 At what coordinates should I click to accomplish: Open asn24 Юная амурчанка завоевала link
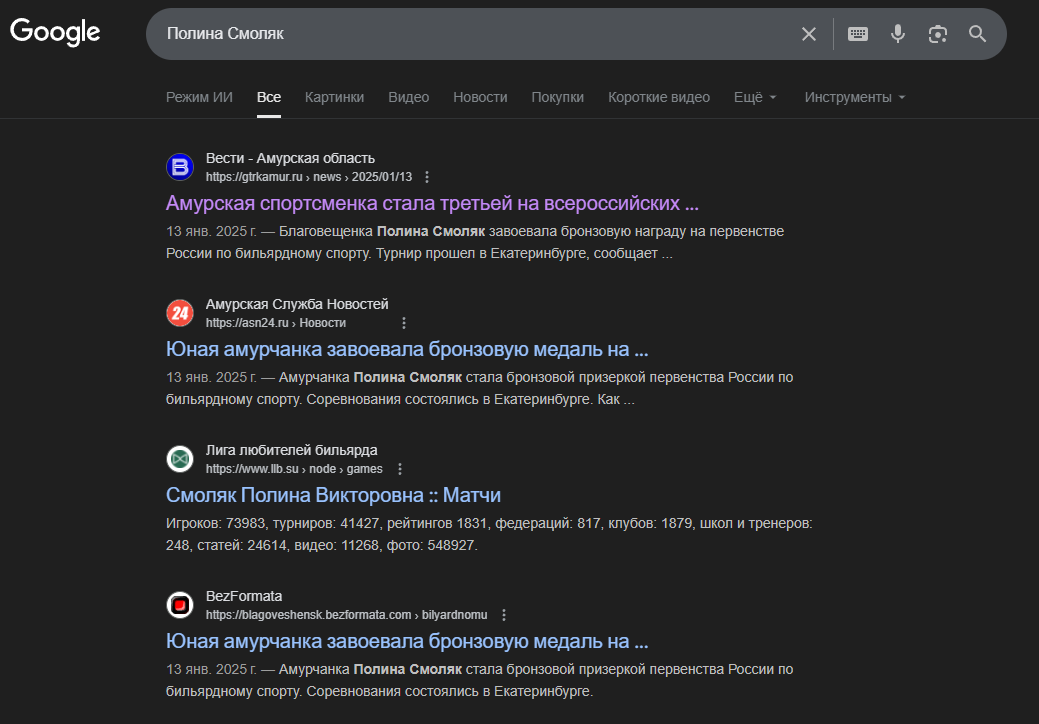[x=407, y=348]
